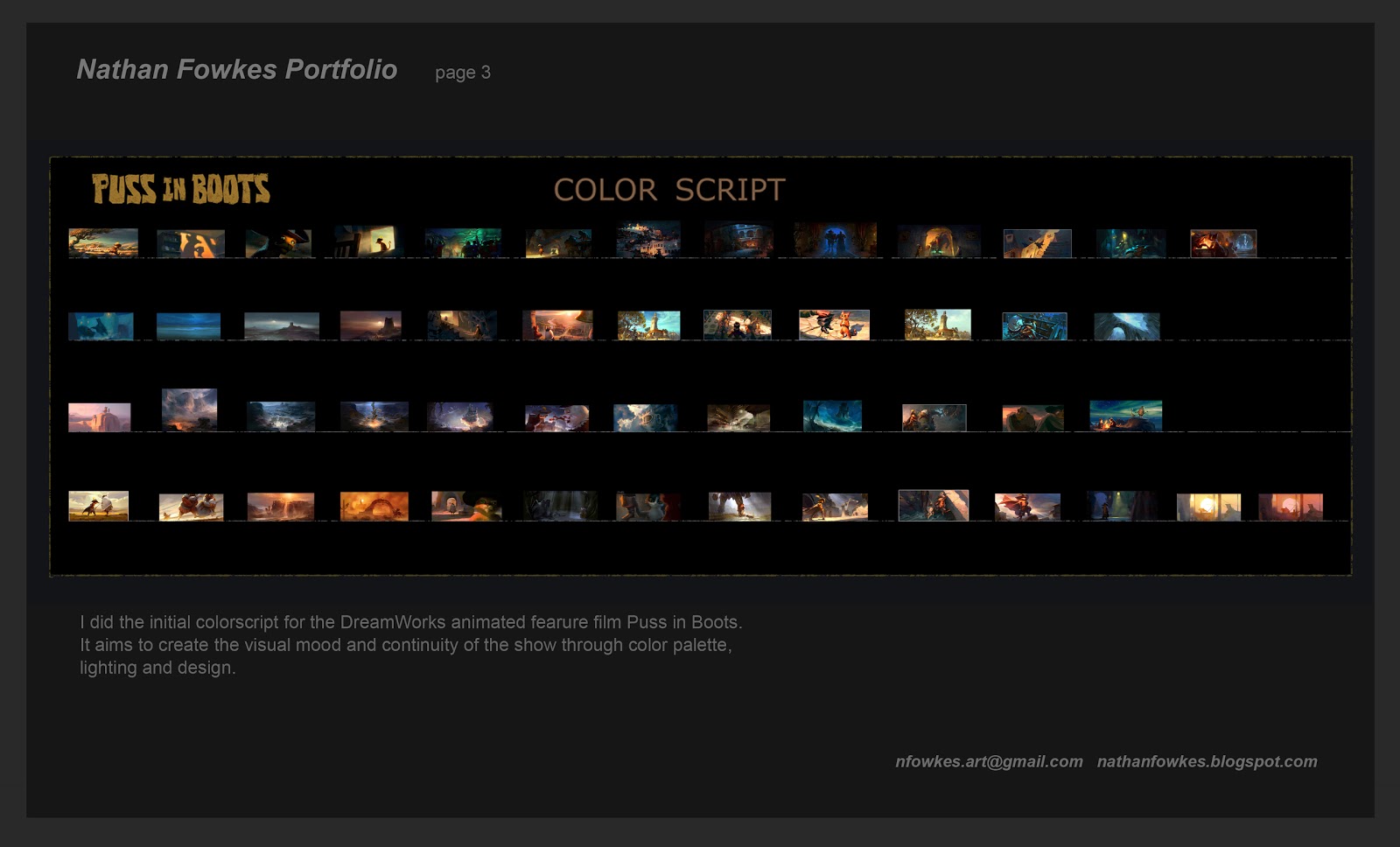Viewport: 1400px width, 847px height.
Task: Click the page 3 label
Action: click(462, 73)
